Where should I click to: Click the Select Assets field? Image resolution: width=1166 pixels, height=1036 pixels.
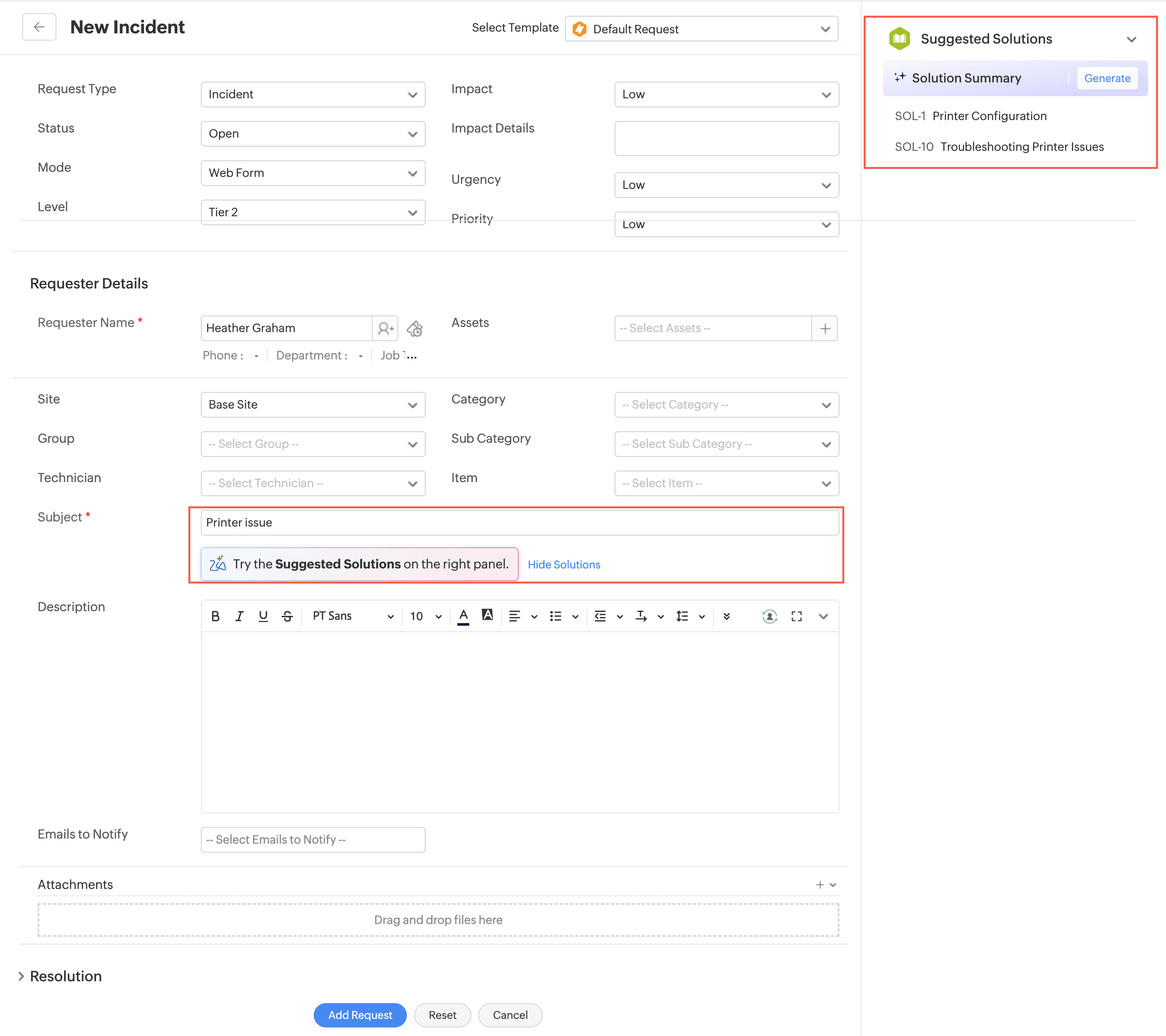click(713, 328)
